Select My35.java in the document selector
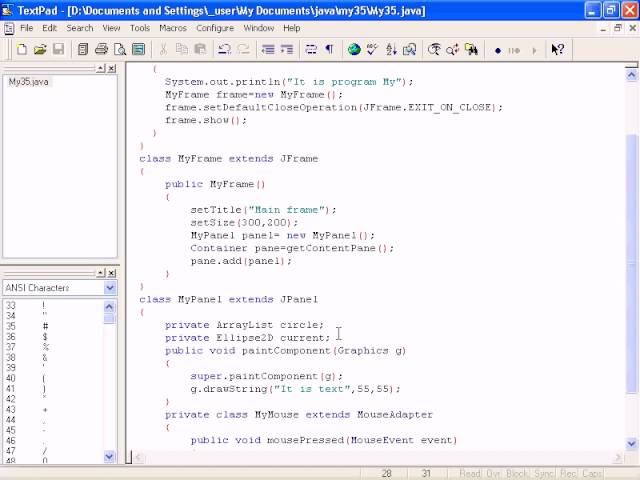 pyautogui.click(x=29, y=82)
